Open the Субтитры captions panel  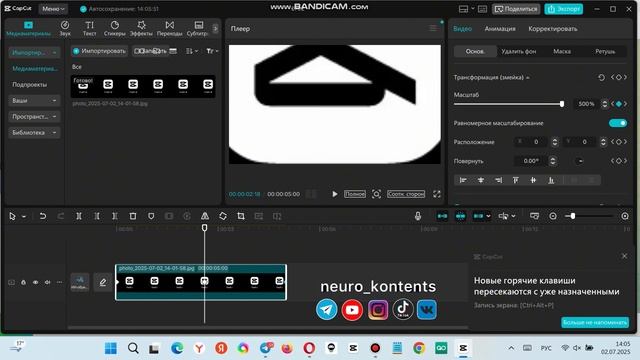pos(198,29)
